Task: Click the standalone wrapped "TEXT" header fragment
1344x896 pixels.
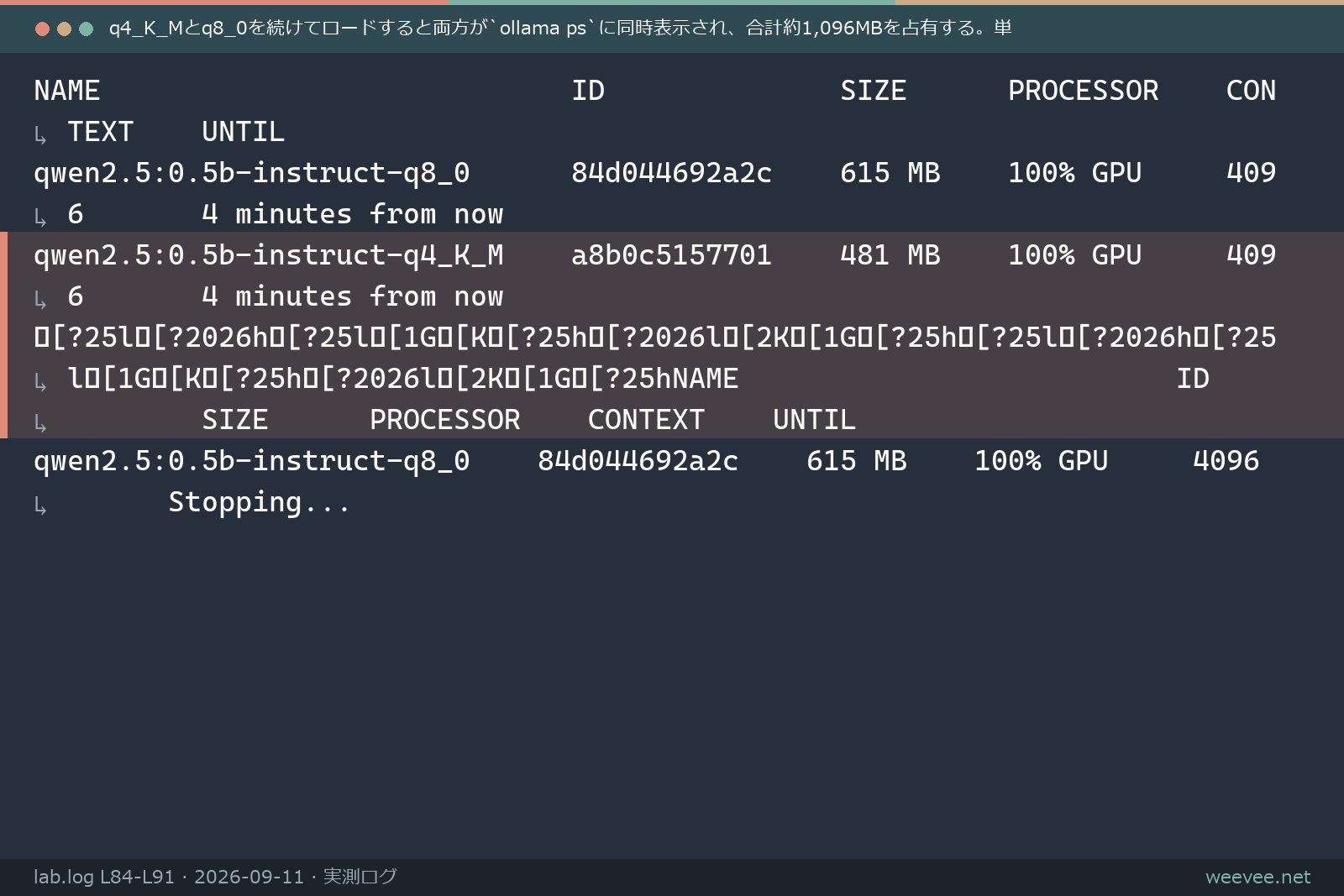Action: [x=100, y=132]
